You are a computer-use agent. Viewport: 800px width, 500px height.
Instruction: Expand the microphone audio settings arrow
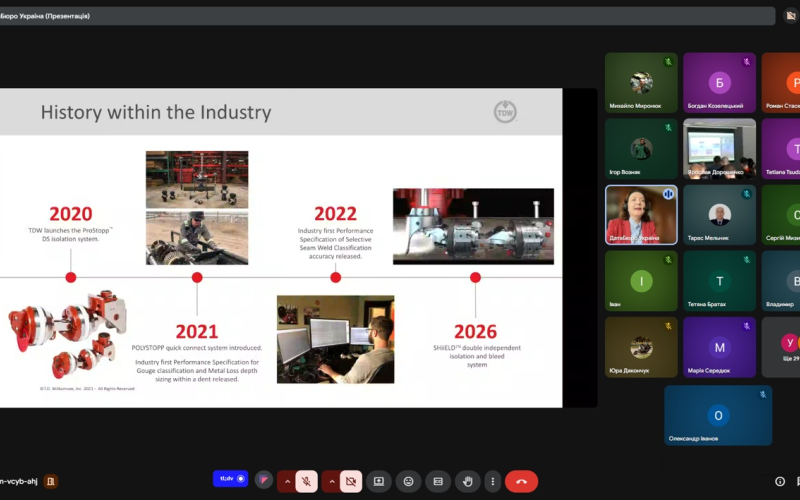coord(286,481)
